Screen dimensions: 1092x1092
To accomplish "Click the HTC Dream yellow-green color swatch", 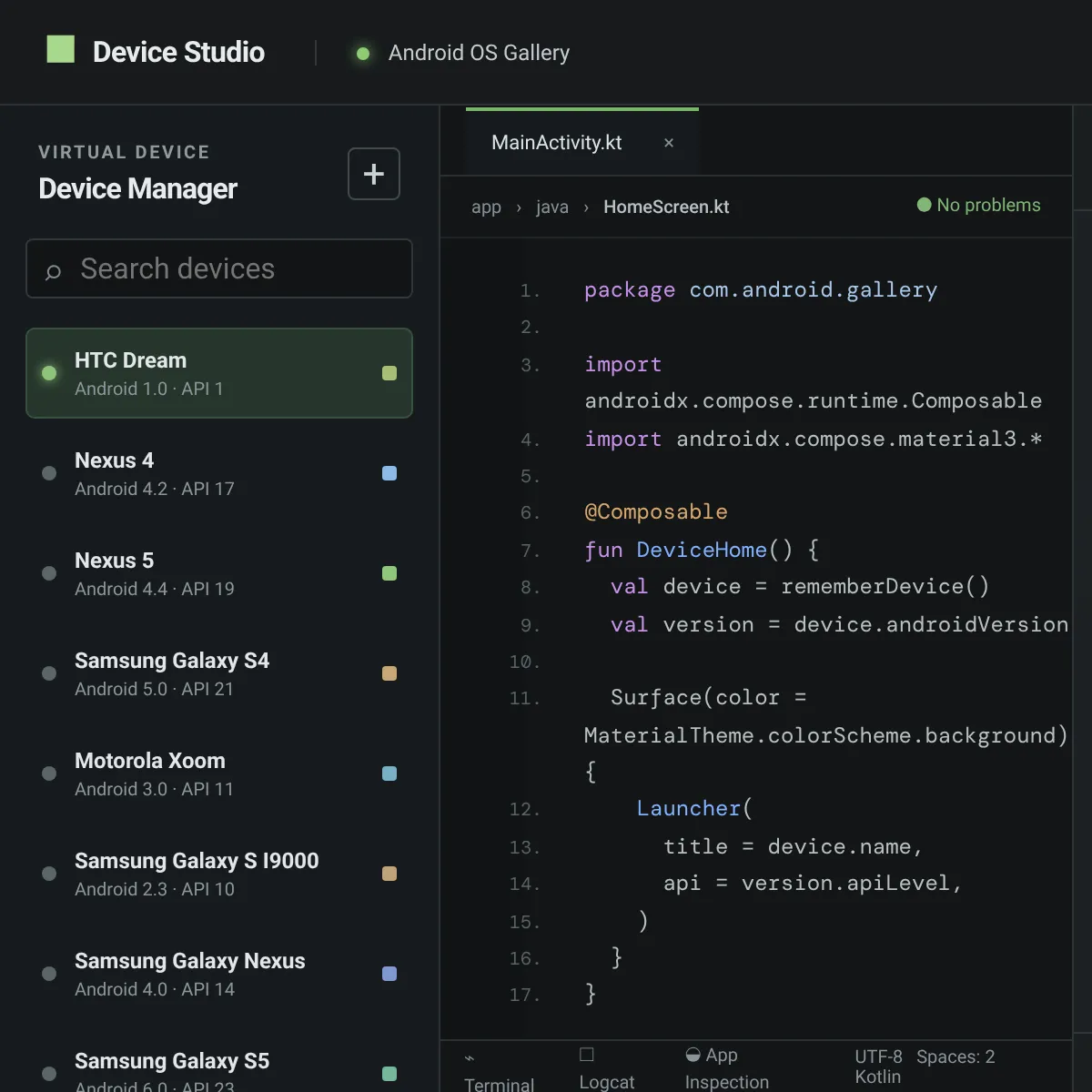I will [389, 373].
